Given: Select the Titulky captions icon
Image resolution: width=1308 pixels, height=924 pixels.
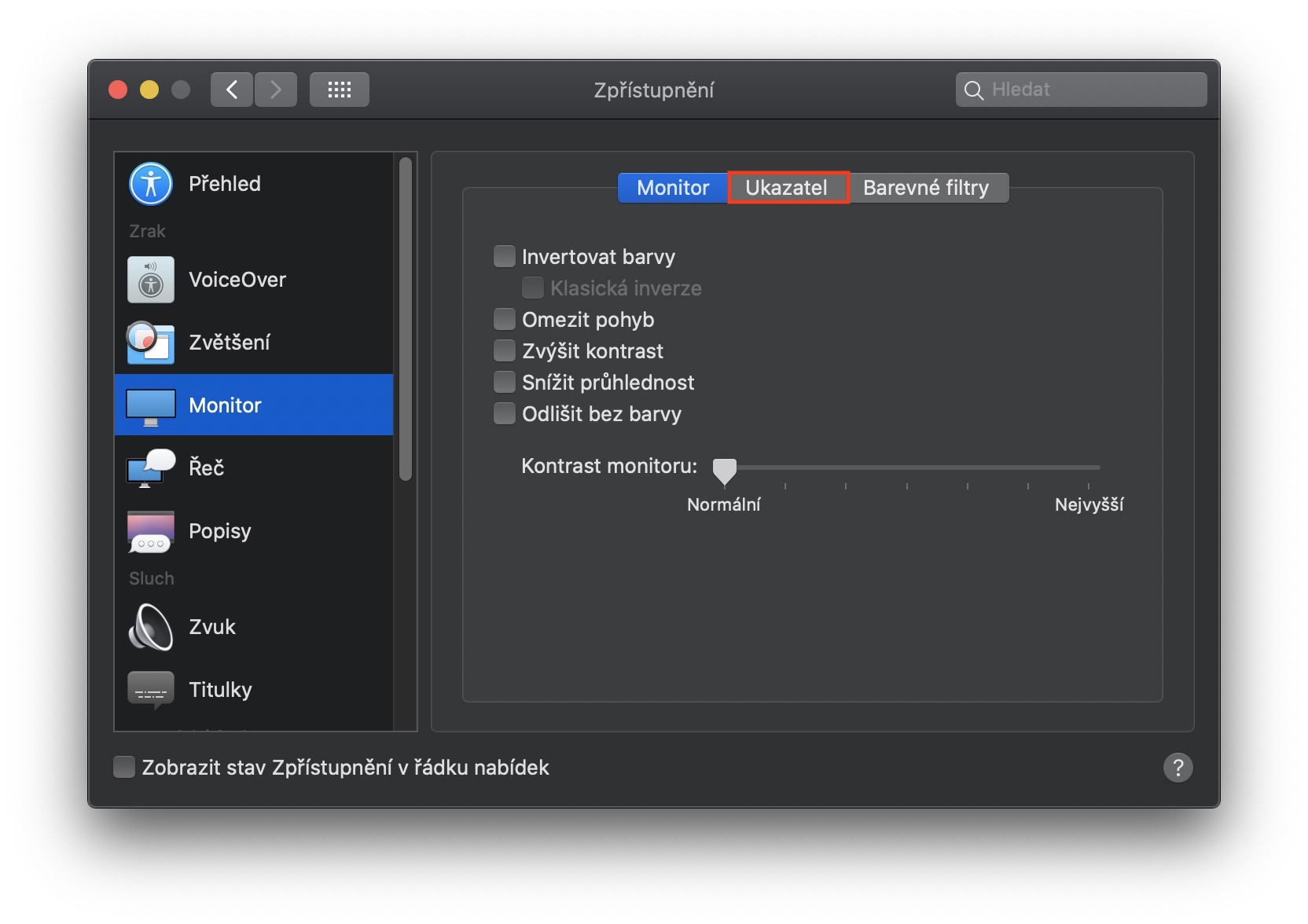Looking at the screenshot, I should pos(151,690).
